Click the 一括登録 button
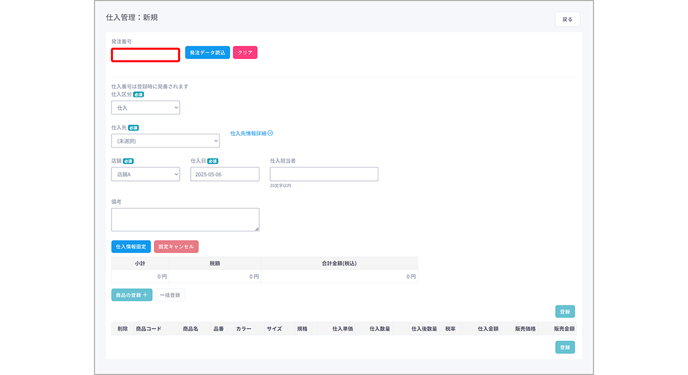The image size is (688, 375). pos(170,295)
